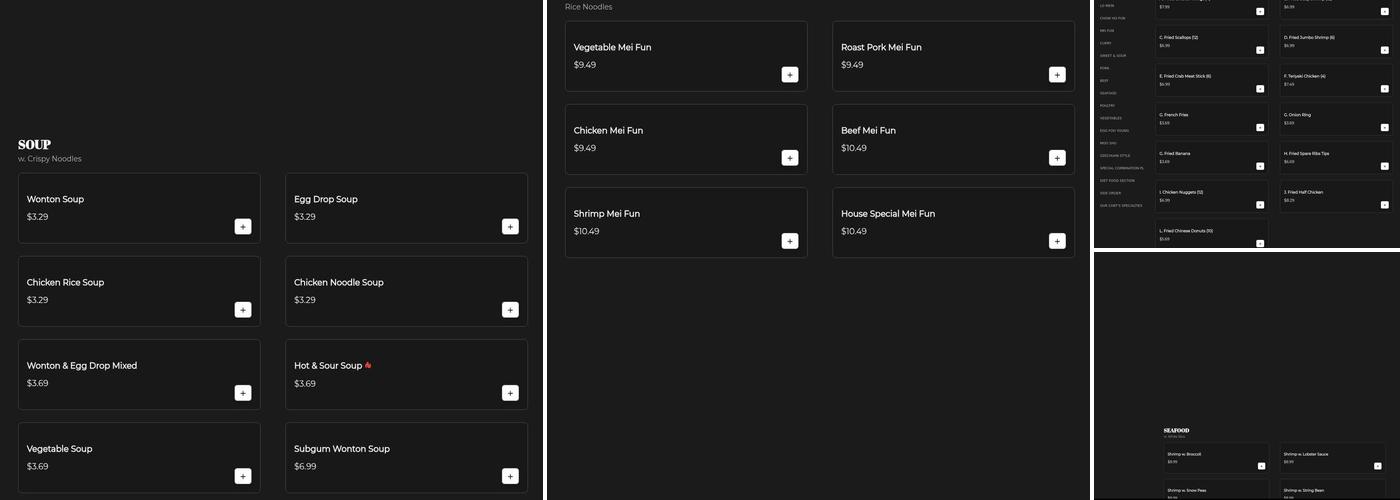Click plus on Hot & Sour Soup
1400x500 pixels.
pyautogui.click(x=510, y=393)
